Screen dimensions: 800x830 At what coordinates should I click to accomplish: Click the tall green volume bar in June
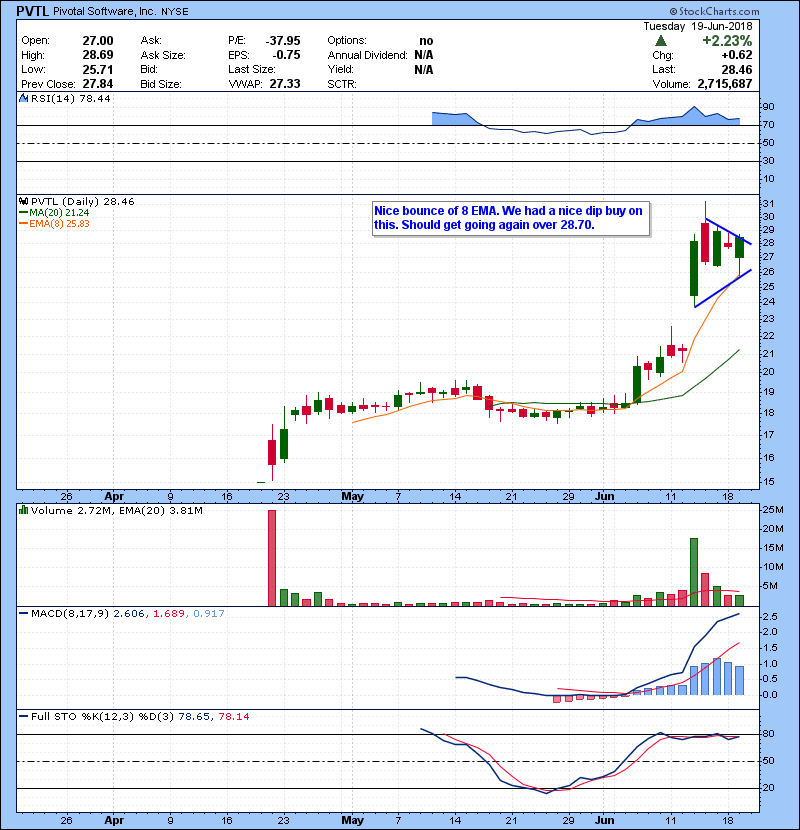point(694,572)
